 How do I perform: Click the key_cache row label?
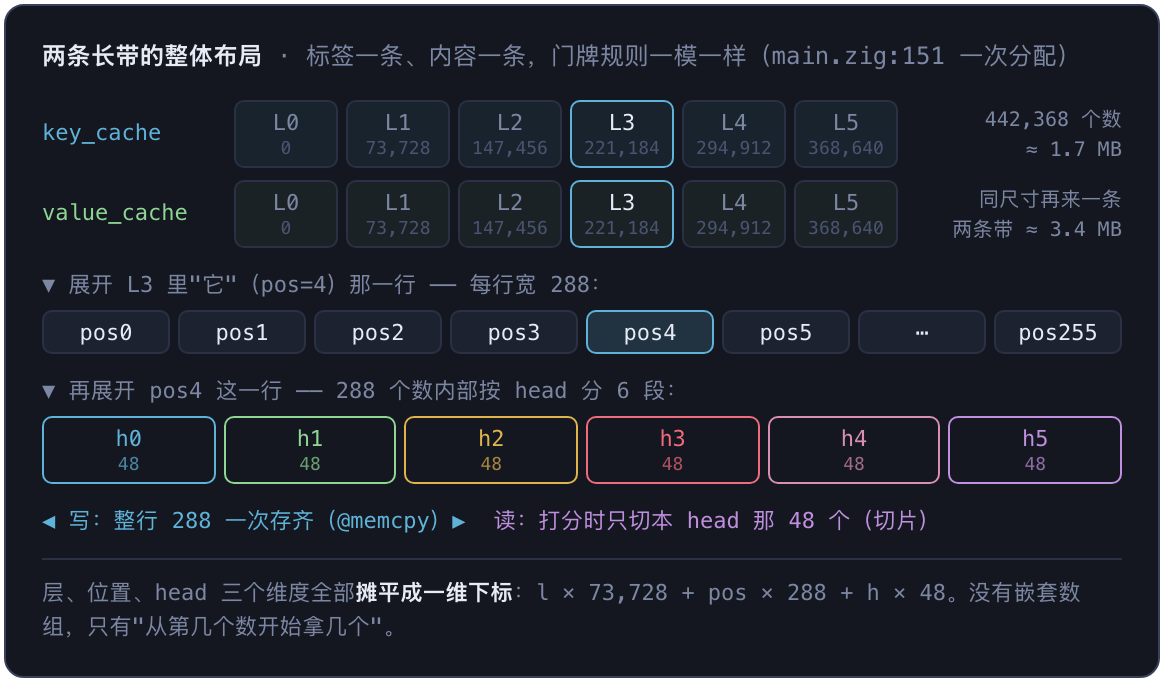pos(102,133)
